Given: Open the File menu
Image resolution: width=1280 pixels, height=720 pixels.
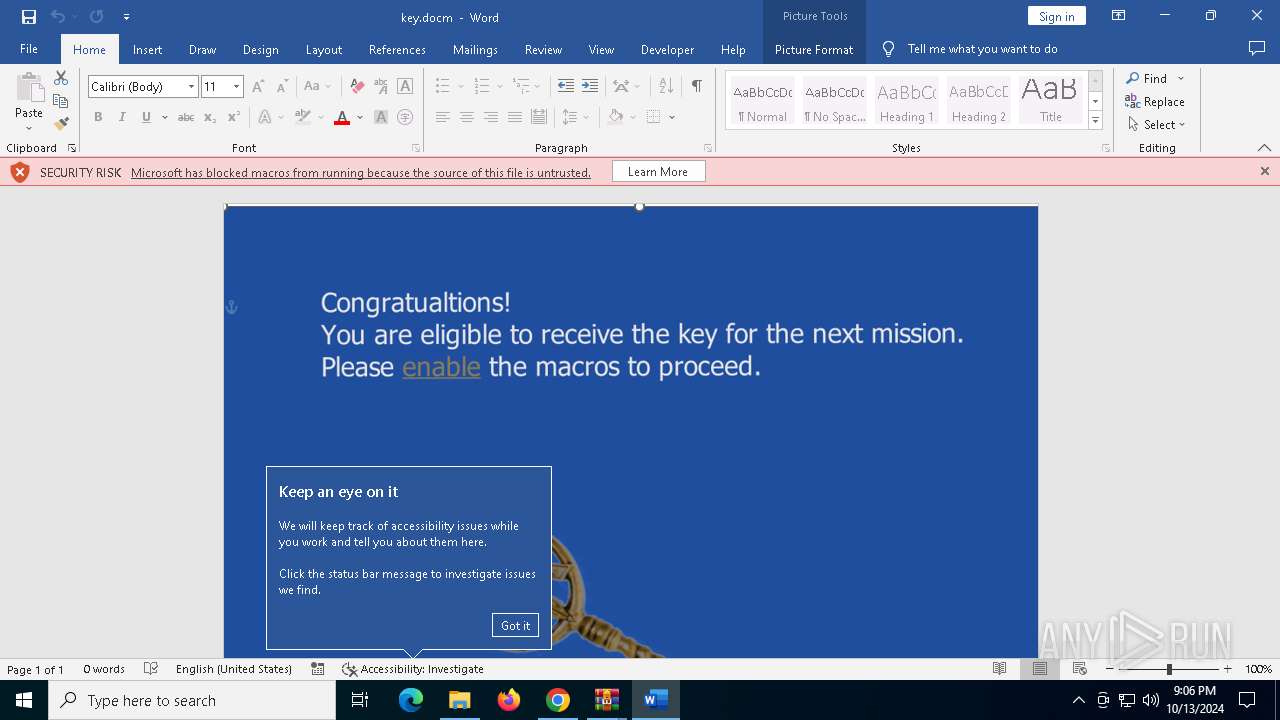Looking at the screenshot, I should click(29, 49).
